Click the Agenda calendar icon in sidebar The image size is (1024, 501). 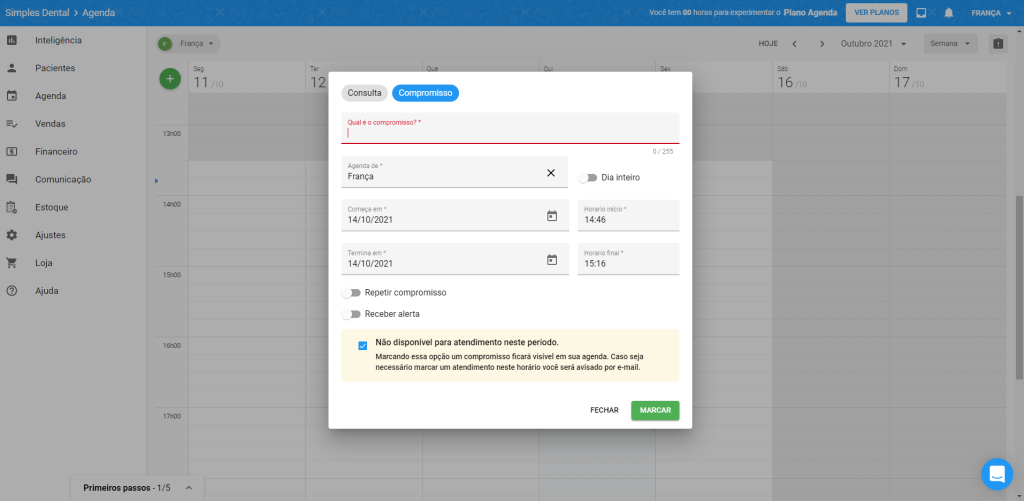(12, 96)
